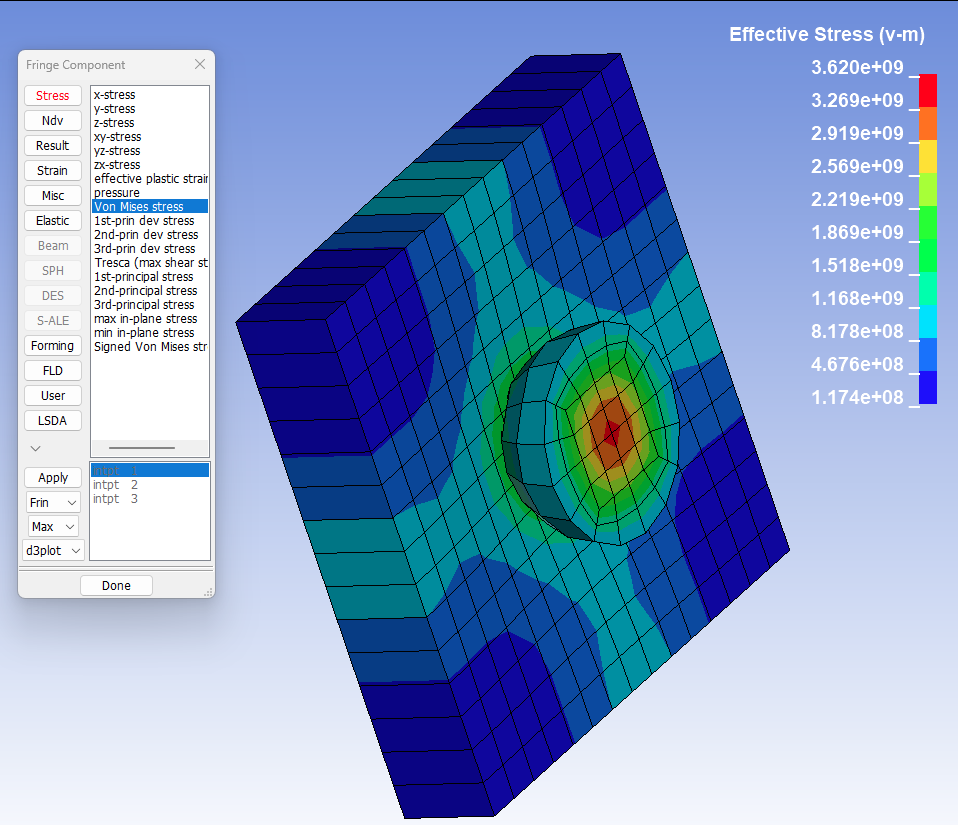Click the FLD category button
The width and height of the screenshot is (958, 825).
pyautogui.click(x=53, y=371)
